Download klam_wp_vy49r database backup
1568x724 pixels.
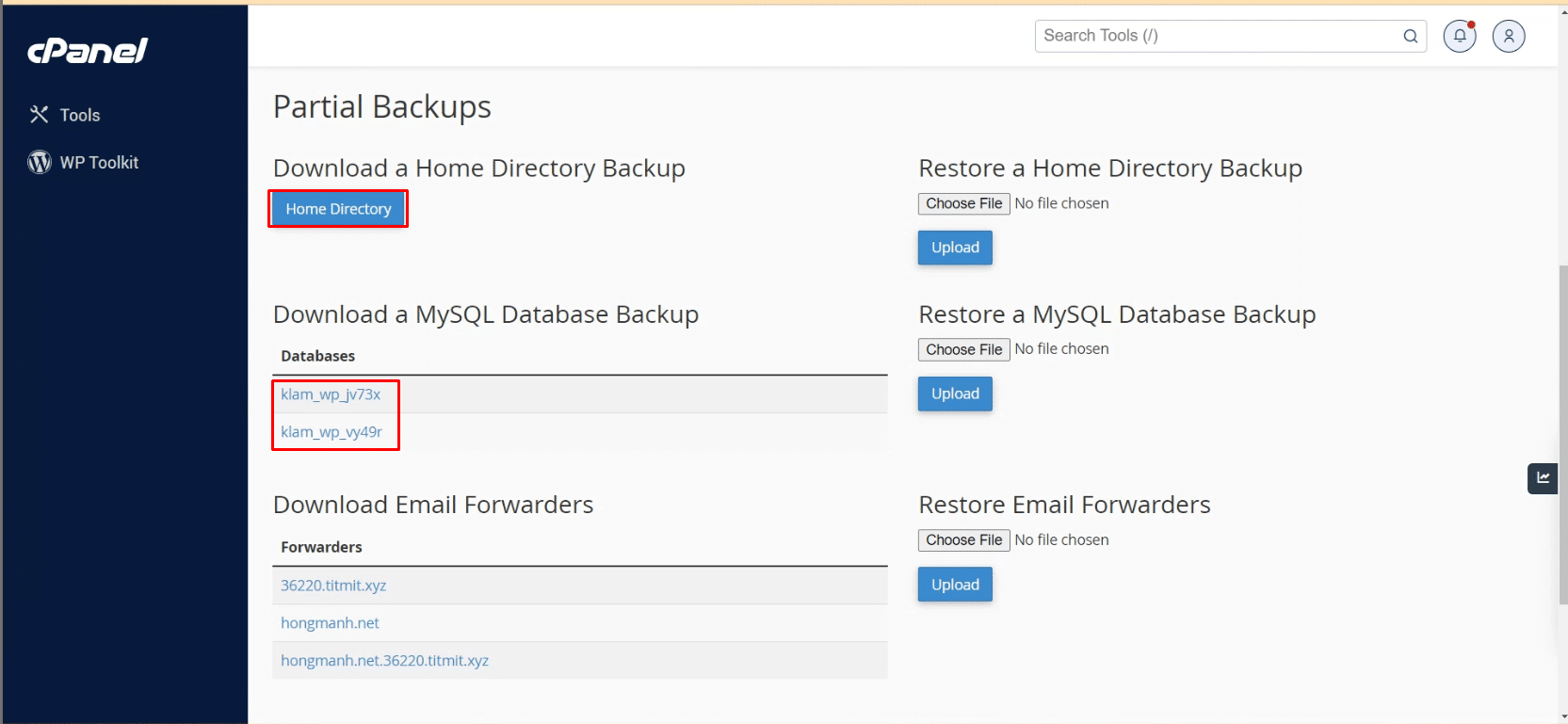pos(331,432)
